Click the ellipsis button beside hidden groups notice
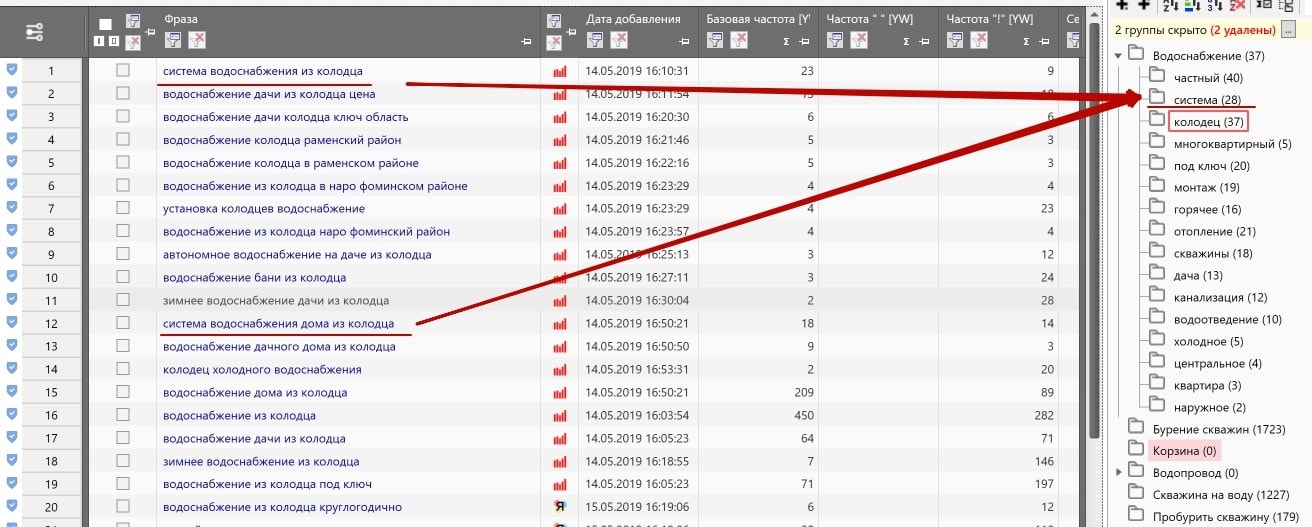The width and height of the screenshot is (1312, 527). click(x=1288, y=30)
